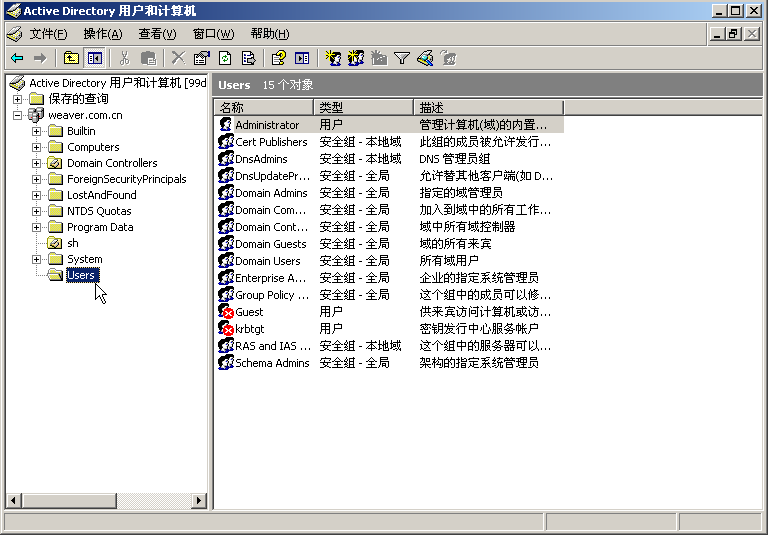Select the Group Policy ... row
This screenshot has height=535, width=768.
point(389,294)
